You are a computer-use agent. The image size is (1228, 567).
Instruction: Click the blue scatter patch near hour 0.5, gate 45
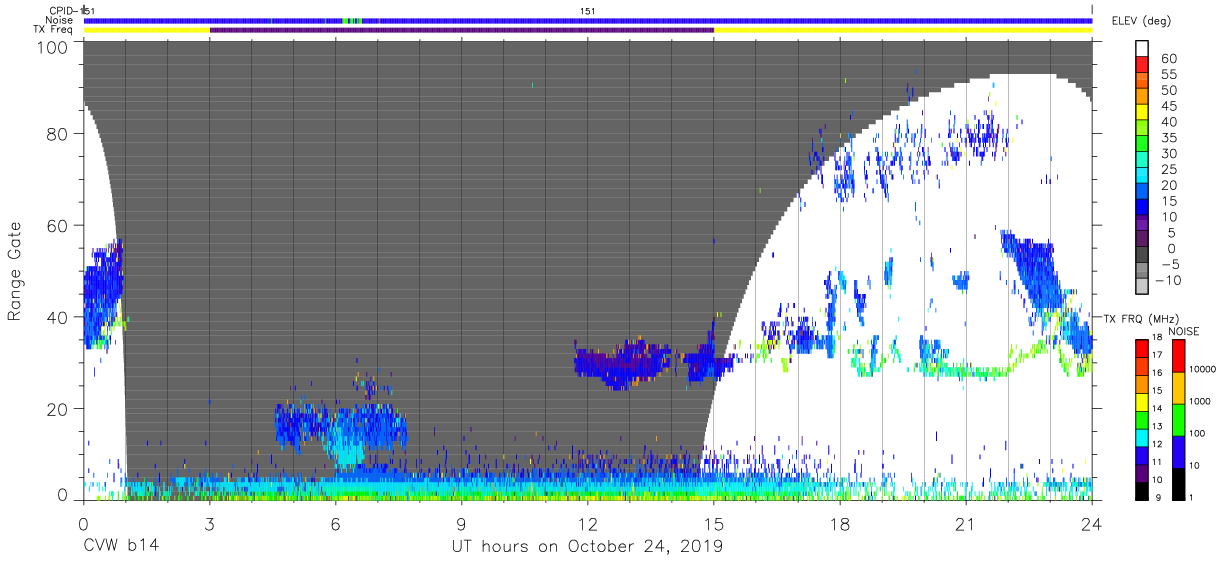coord(102,295)
